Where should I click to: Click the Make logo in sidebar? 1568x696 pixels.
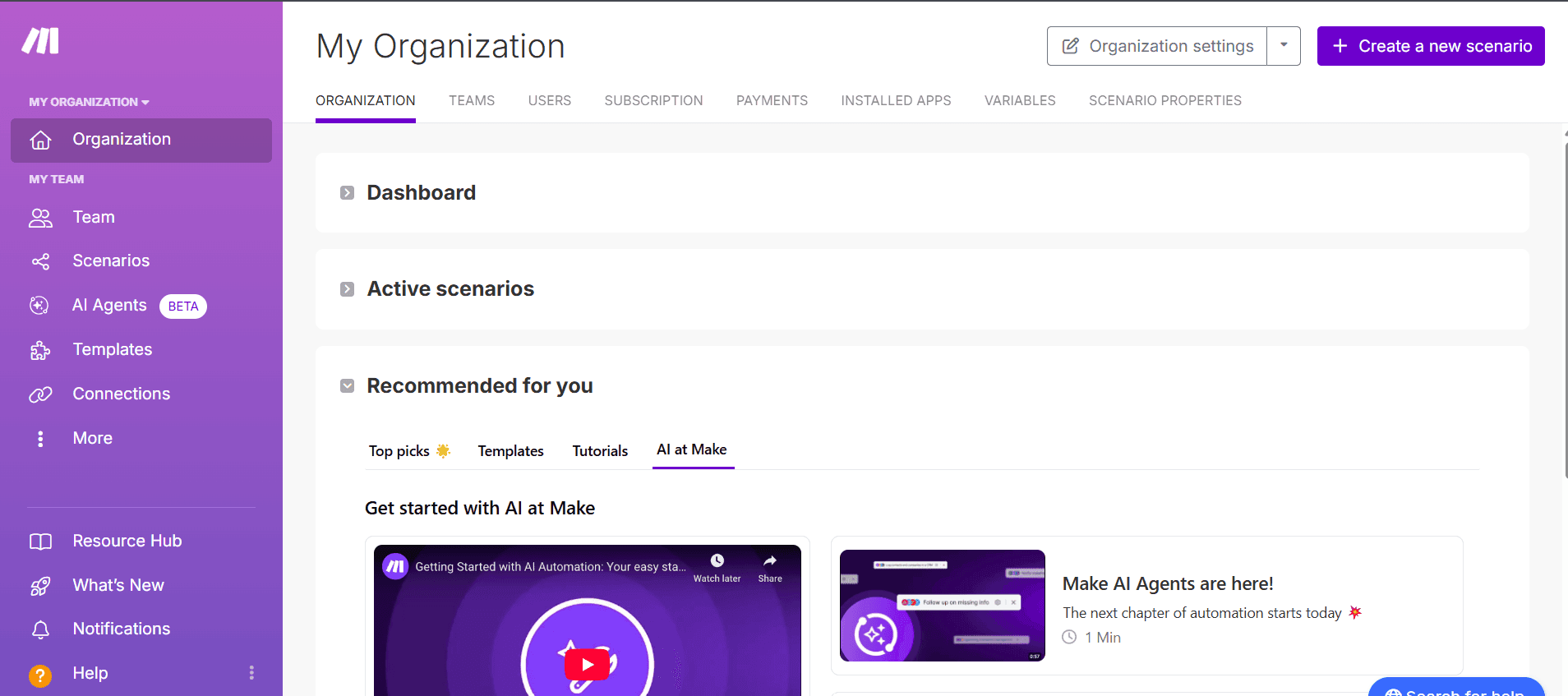40,40
